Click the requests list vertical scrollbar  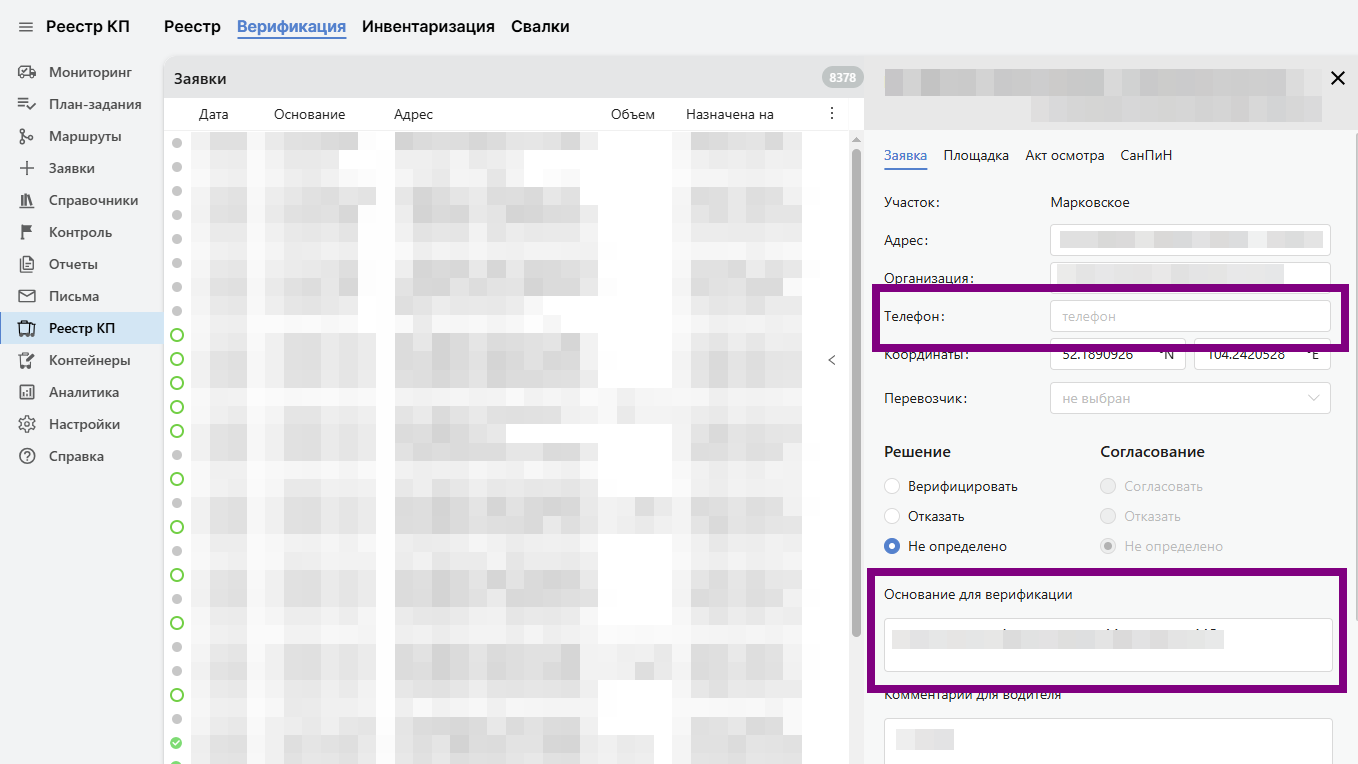856,390
